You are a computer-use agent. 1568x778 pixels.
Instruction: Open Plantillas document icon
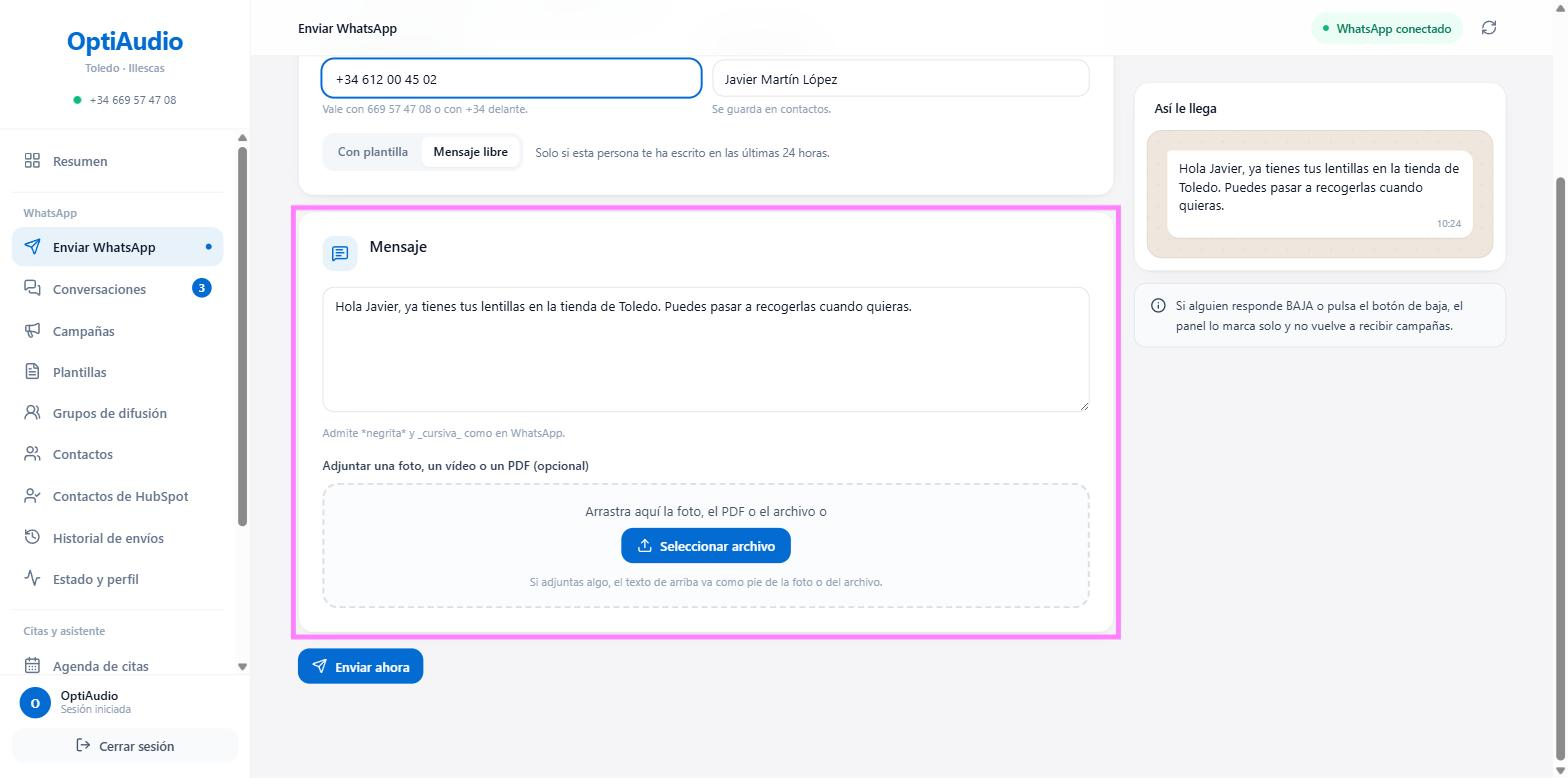[32, 372]
